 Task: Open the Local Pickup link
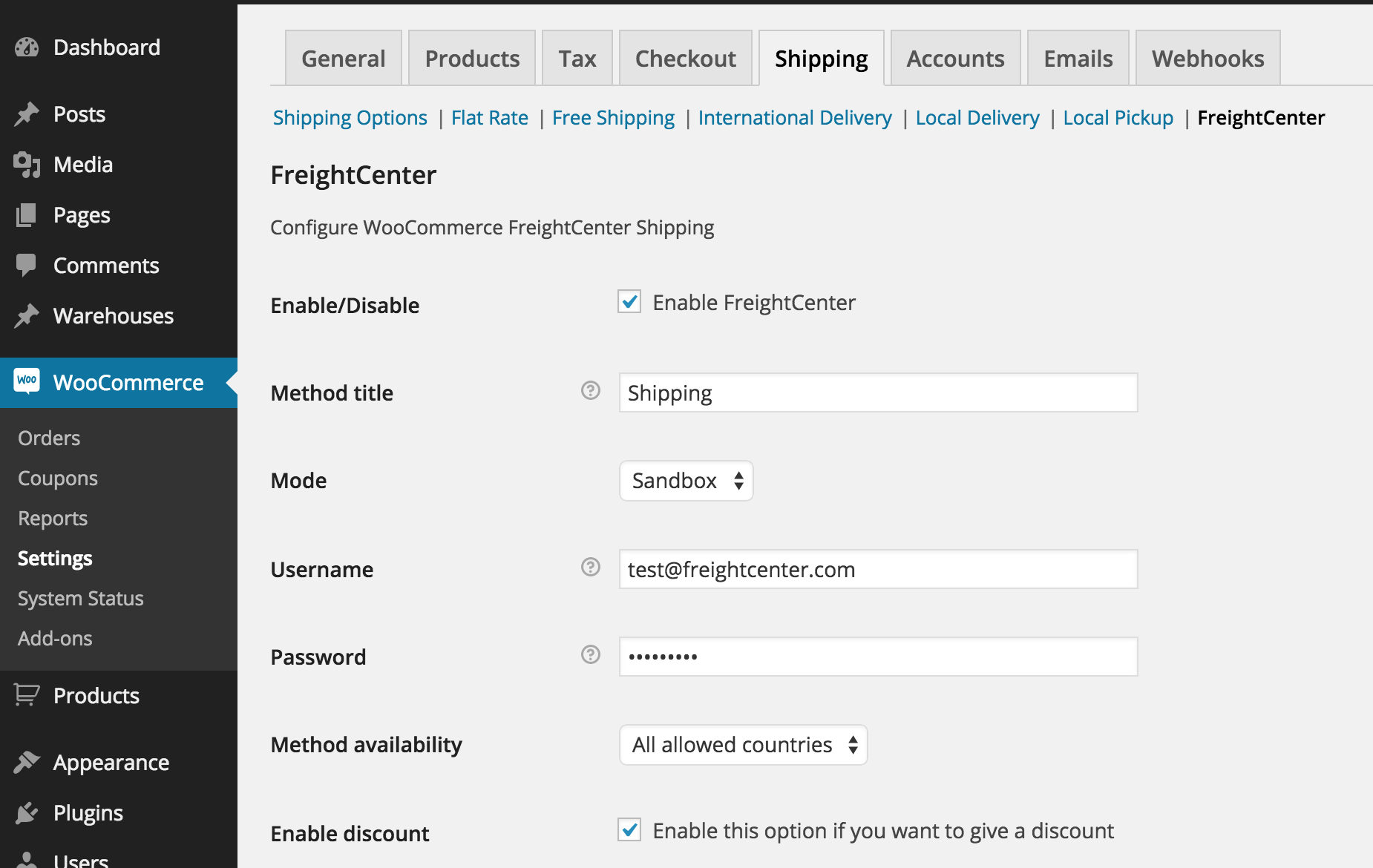coord(1118,118)
